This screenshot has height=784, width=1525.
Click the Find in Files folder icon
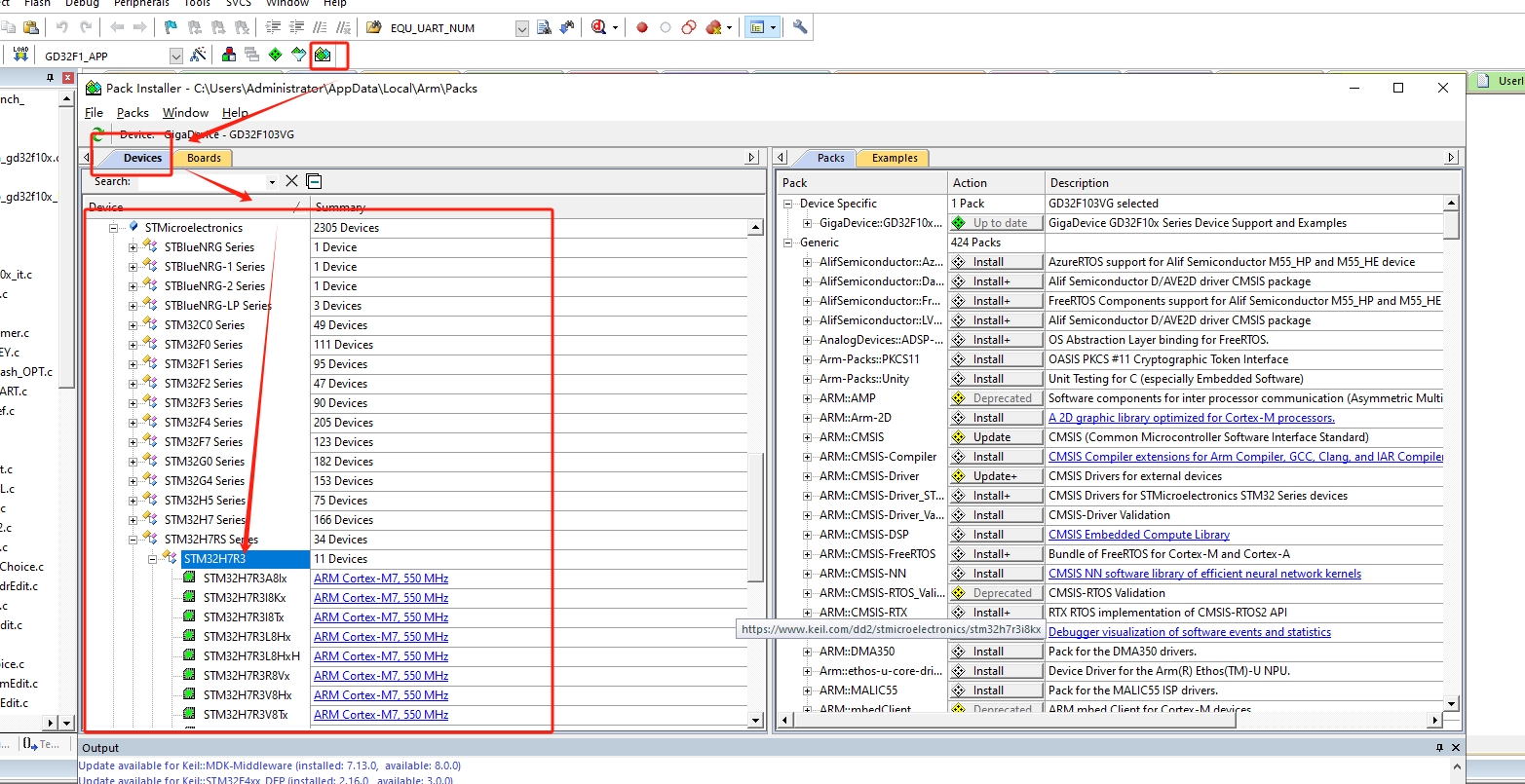click(x=375, y=27)
